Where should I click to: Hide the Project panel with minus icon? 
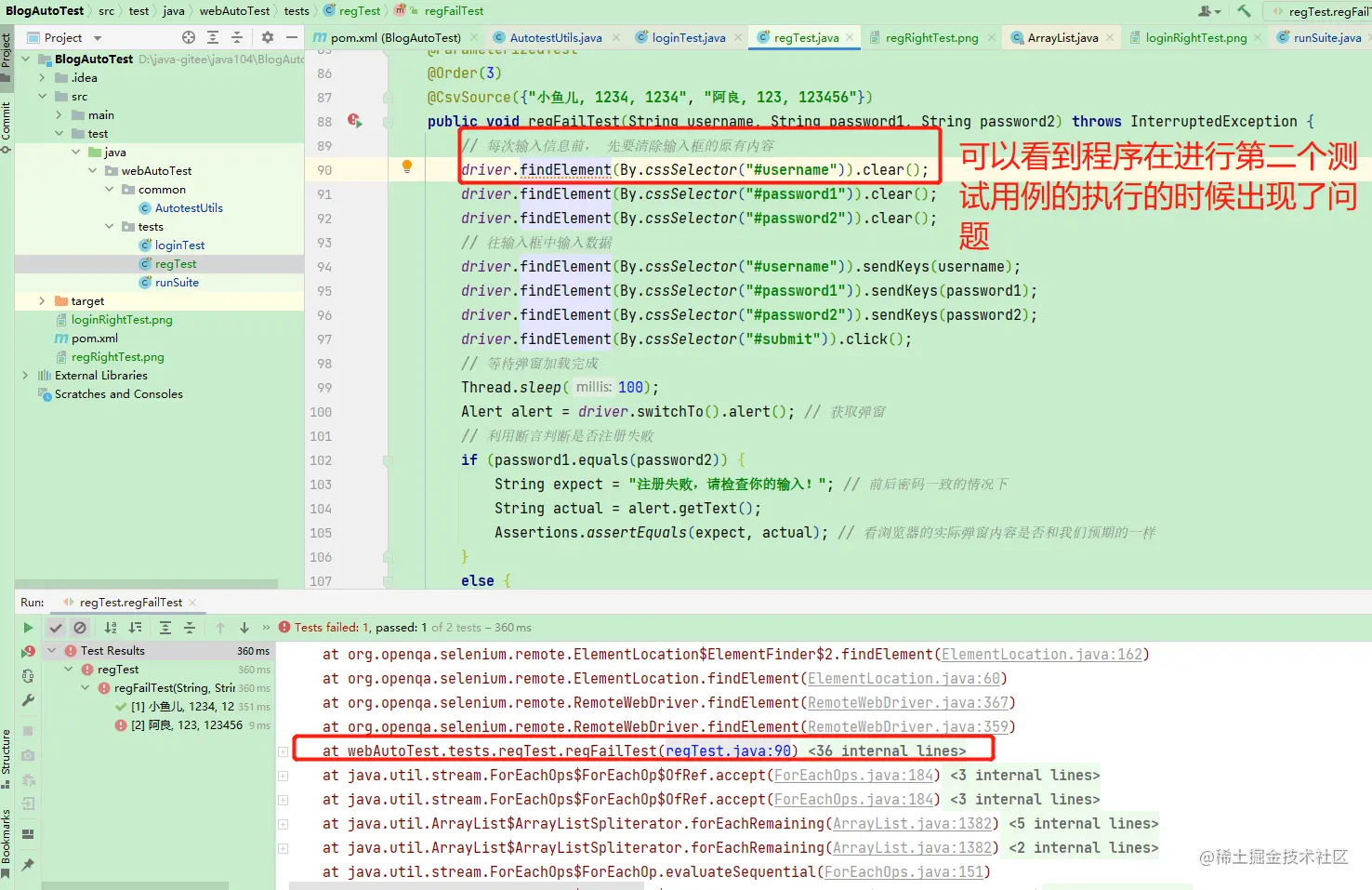pyautogui.click(x=292, y=37)
